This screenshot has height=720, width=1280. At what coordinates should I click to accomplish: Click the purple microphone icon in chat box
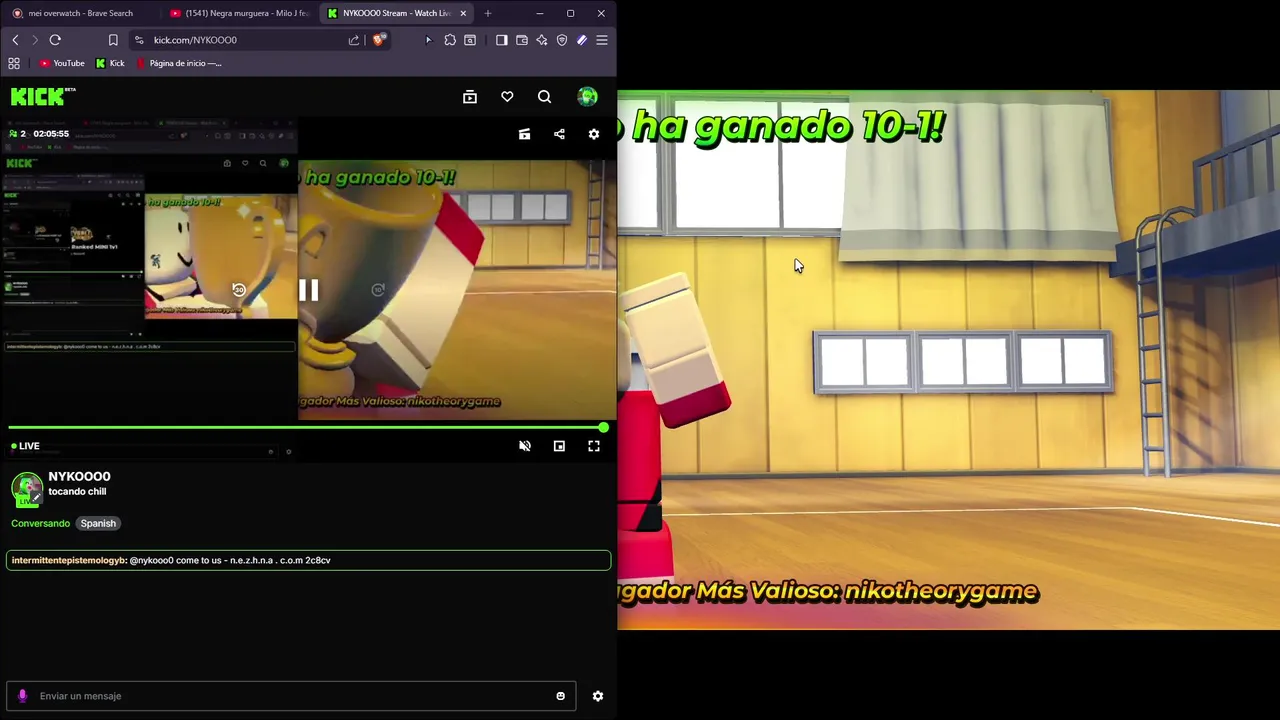[22, 696]
